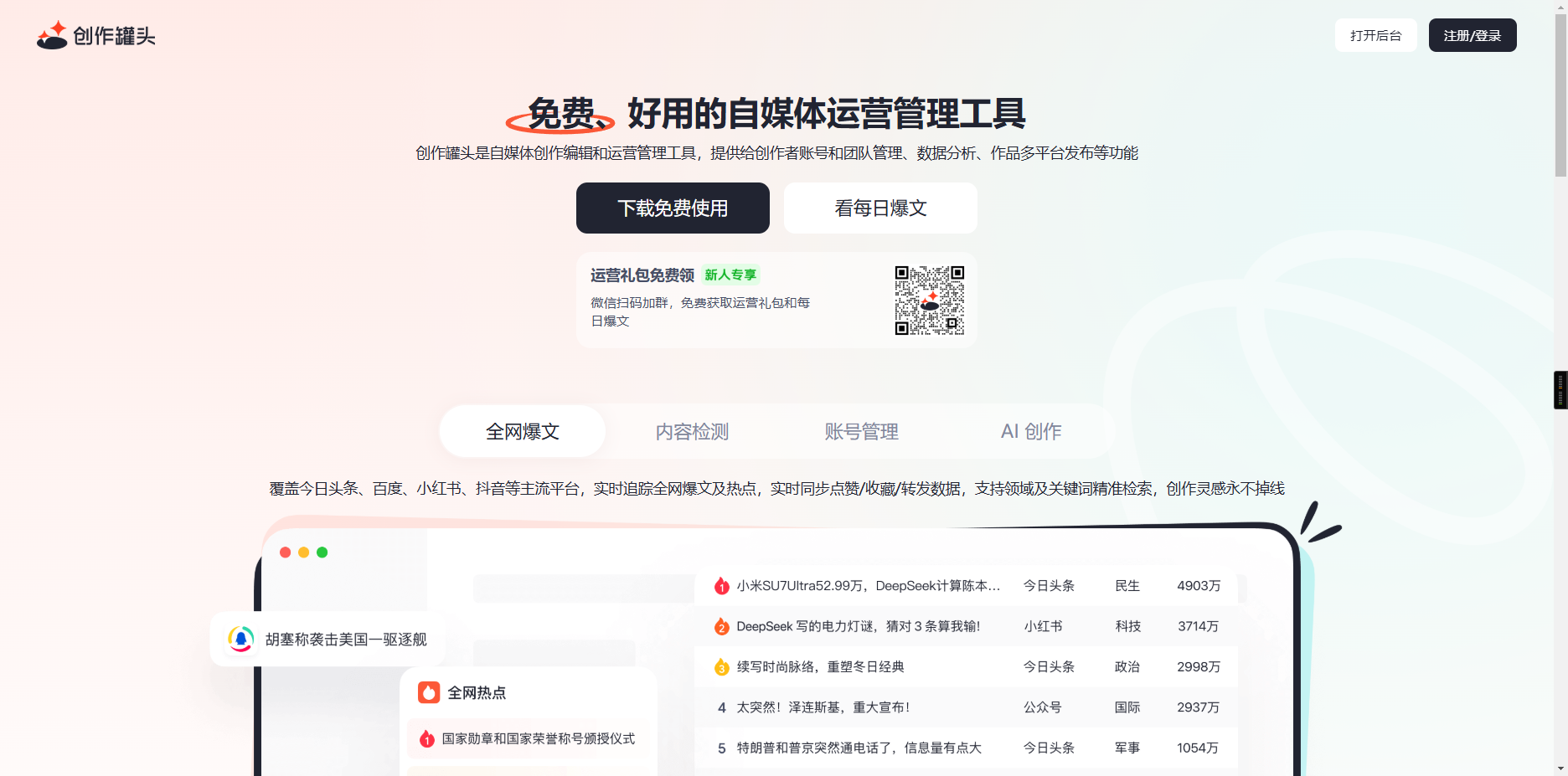Screen dimensions: 1568x776
Task: Switch to the 内容检测 tab
Action: click(x=692, y=431)
